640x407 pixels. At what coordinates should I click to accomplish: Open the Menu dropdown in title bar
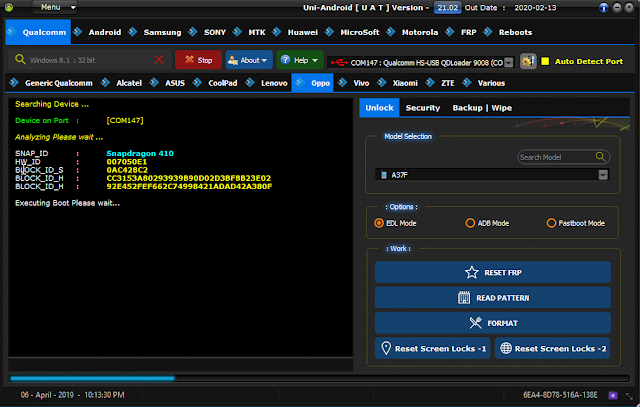tap(55, 7)
